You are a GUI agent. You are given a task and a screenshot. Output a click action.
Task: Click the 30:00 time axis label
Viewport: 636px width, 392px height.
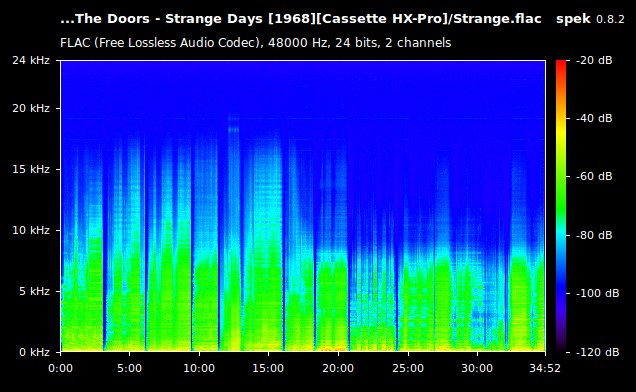(x=477, y=368)
